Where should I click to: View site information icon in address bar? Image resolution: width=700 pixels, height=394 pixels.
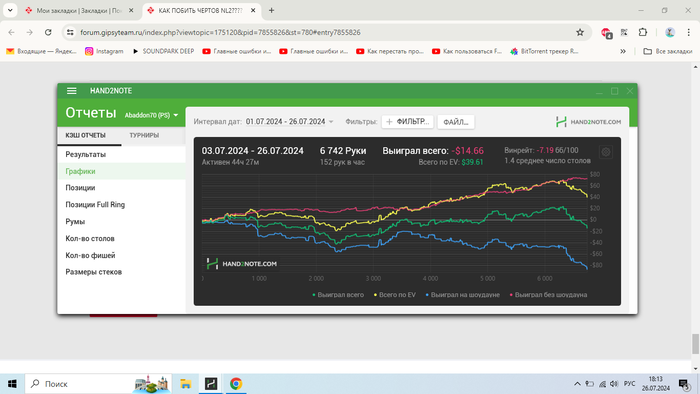pos(70,32)
